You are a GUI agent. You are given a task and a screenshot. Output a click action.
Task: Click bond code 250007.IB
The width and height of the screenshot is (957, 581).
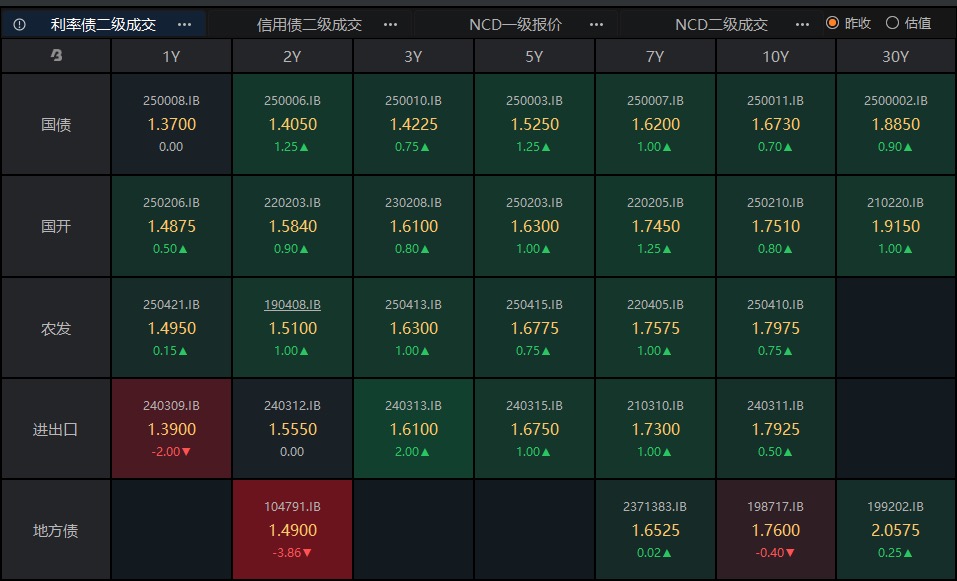coord(655,101)
